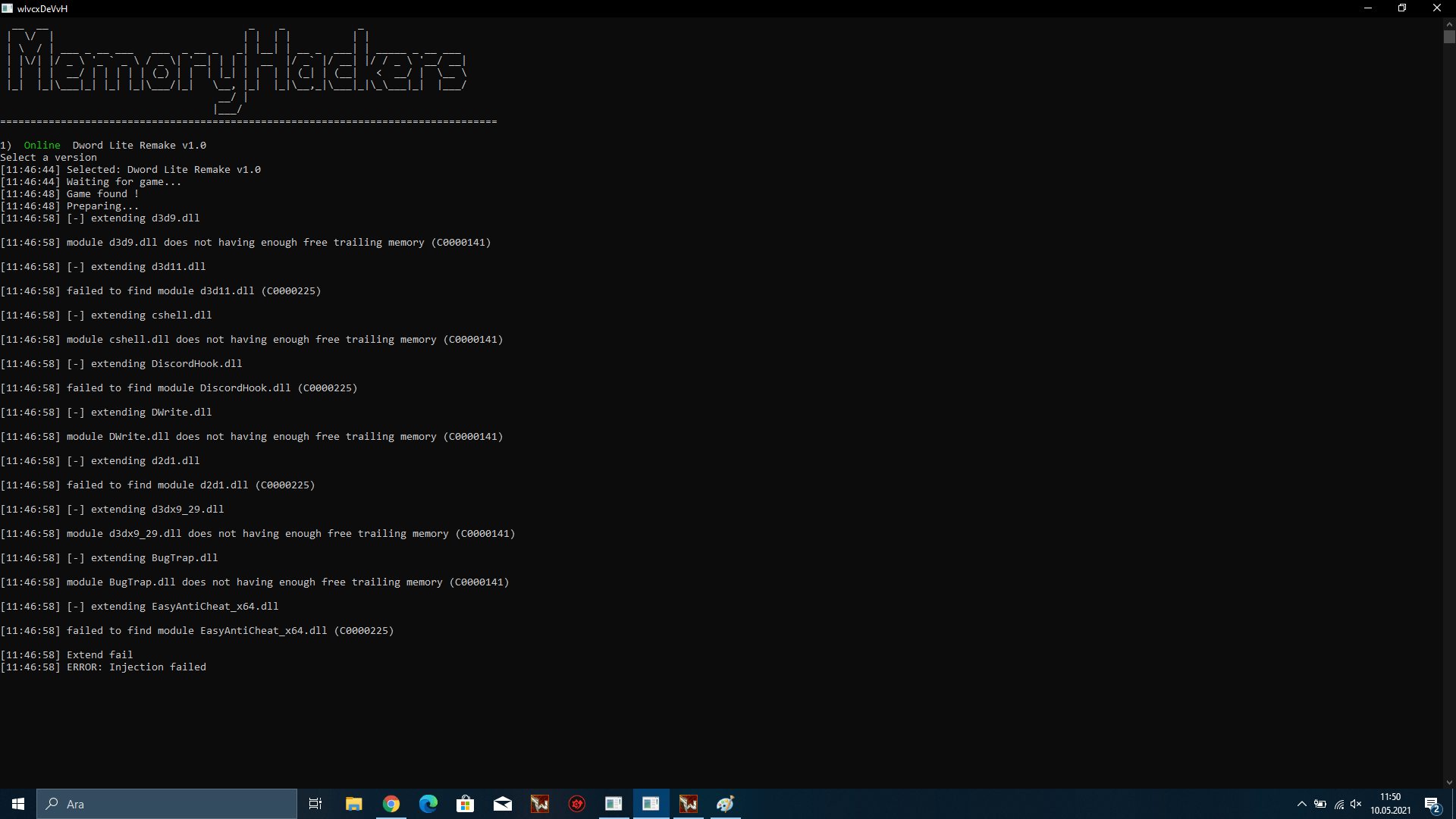This screenshot has width=1456, height=819.
Task: Click the first red W game icon on the taskbar
Action: [x=540, y=804]
